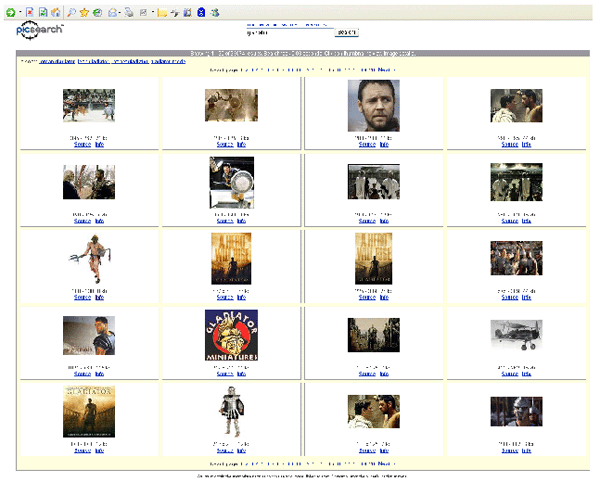The width and height of the screenshot is (600, 482).
Task: Click Source under the arena tiger fight image
Action: 82,144
